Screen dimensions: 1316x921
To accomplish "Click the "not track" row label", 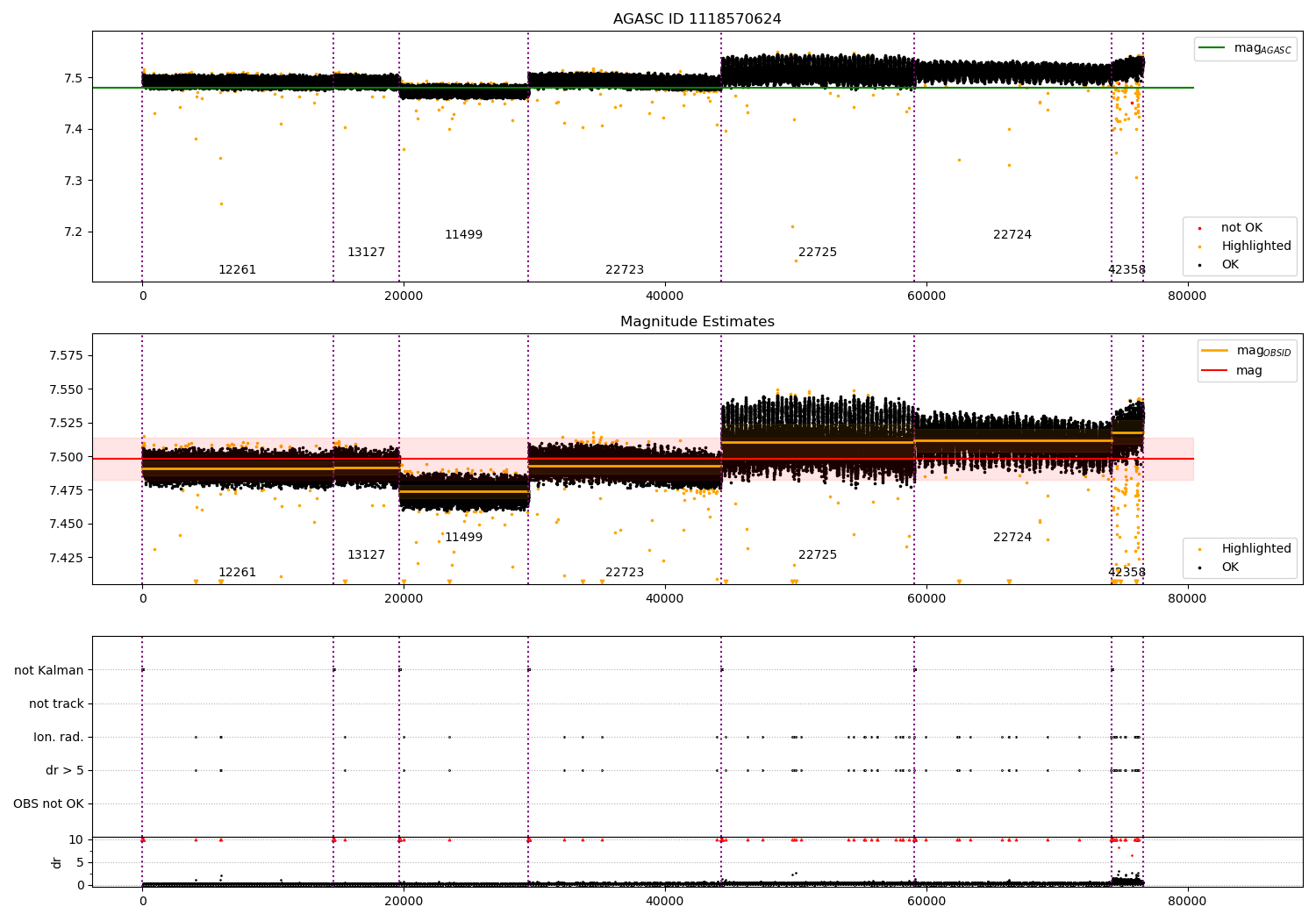I will click(56, 704).
